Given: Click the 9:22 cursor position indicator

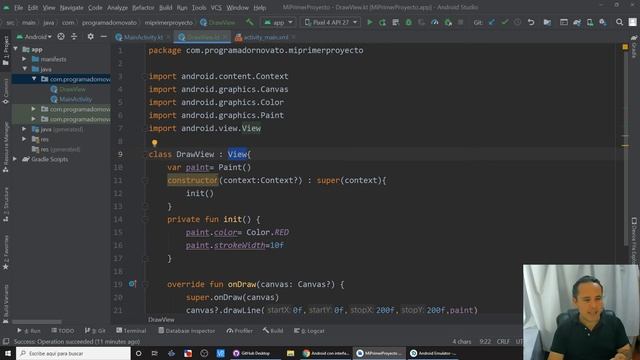Looking at the screenshot, I should pos(485,341).
